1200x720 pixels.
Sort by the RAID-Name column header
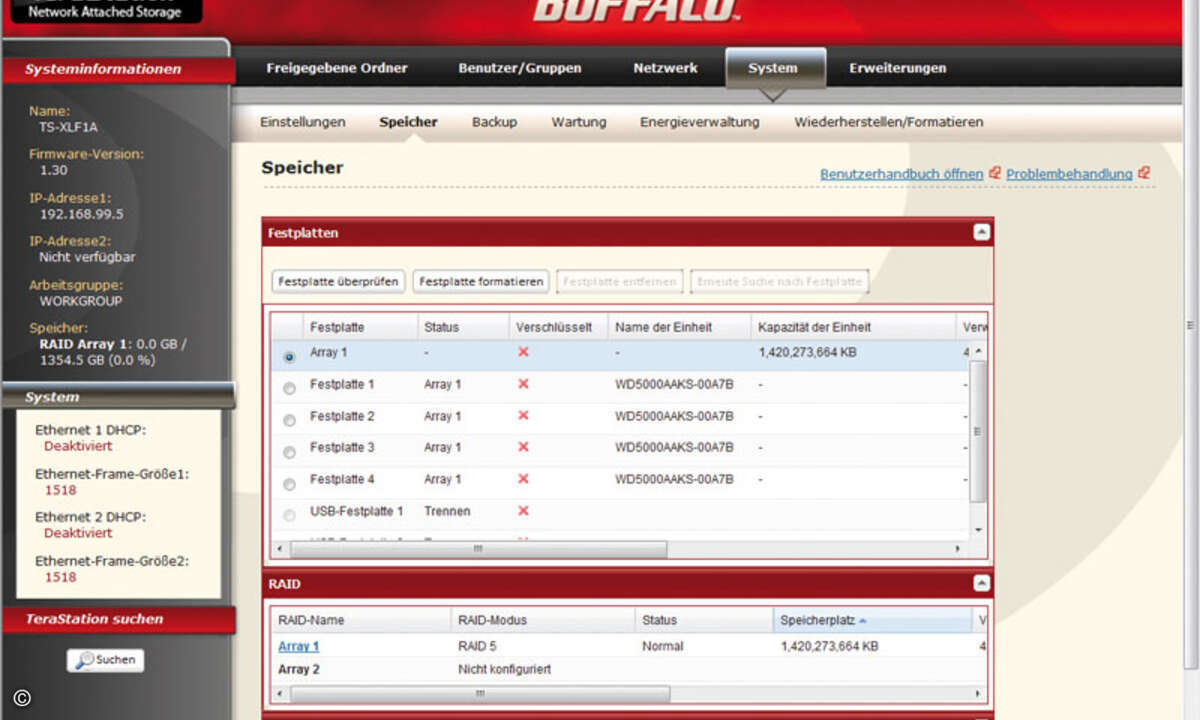click(361, 620)
